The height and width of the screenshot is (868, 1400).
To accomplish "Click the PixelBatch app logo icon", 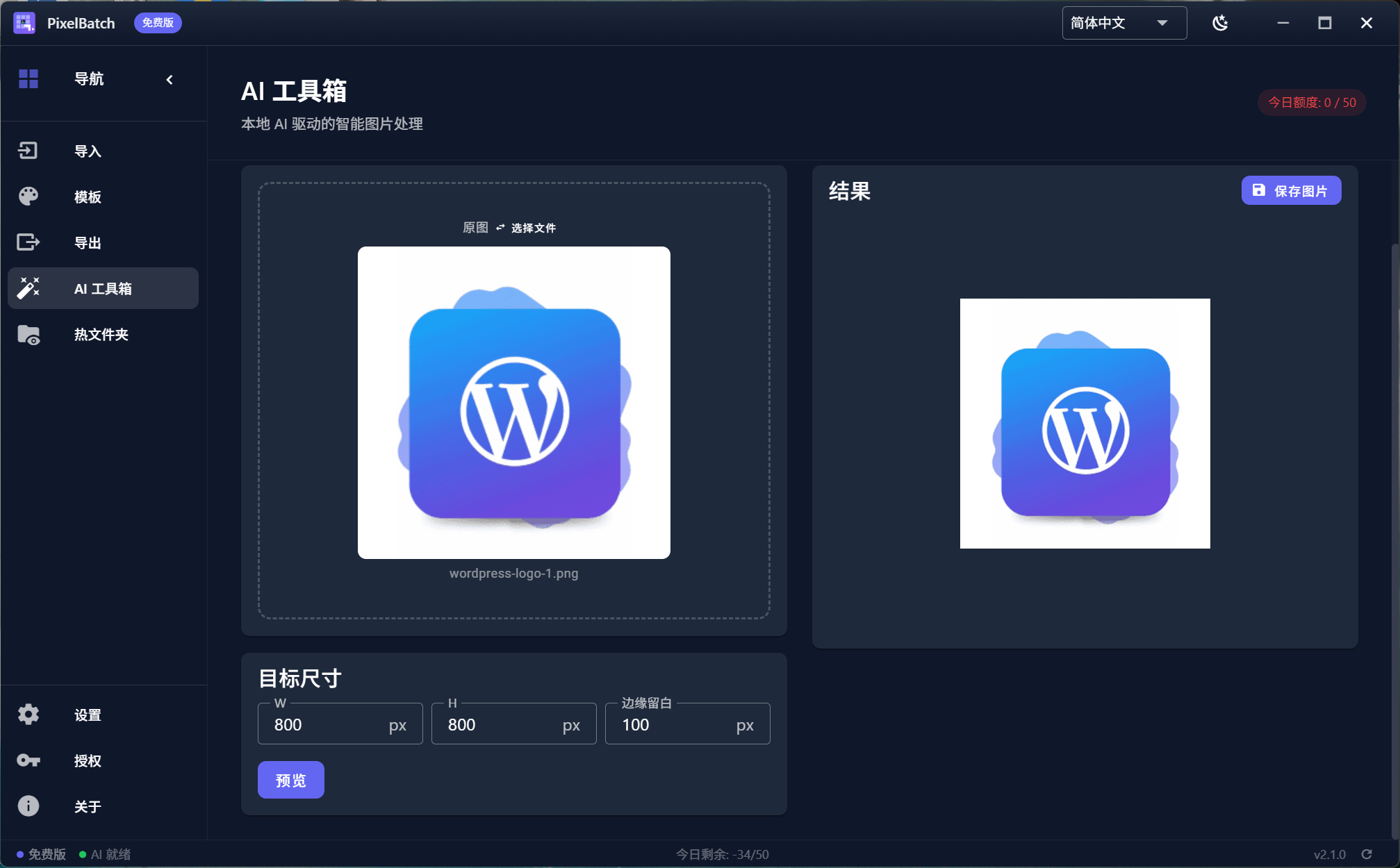I will 24,23.
